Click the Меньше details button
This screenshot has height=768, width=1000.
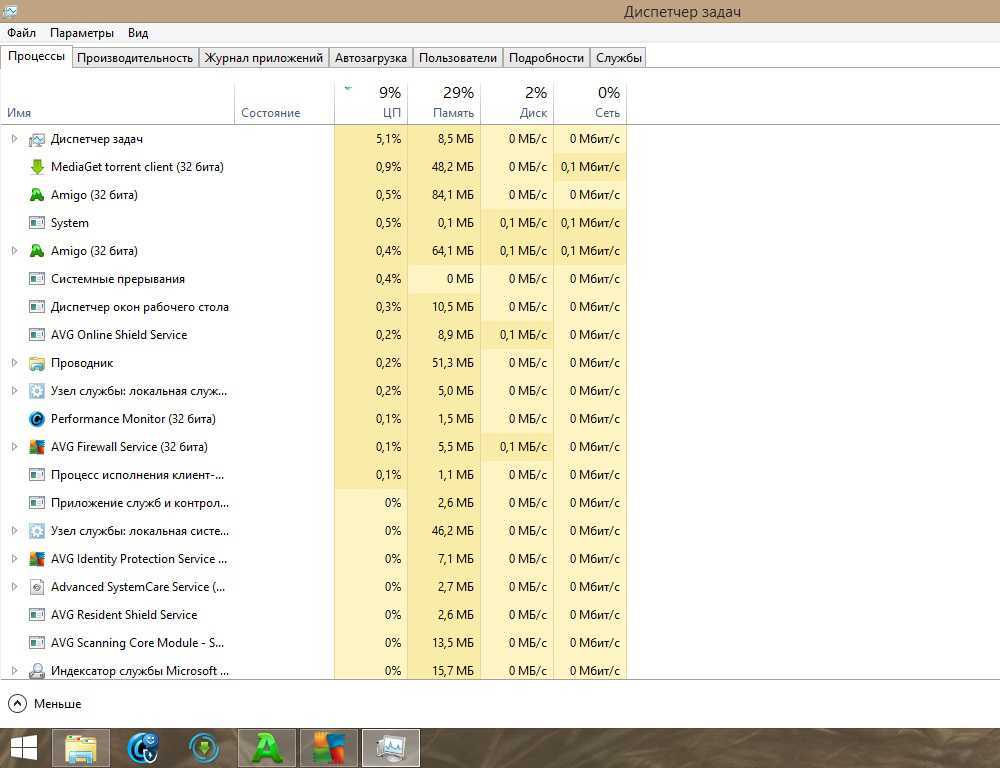click(x=45, y=704)
